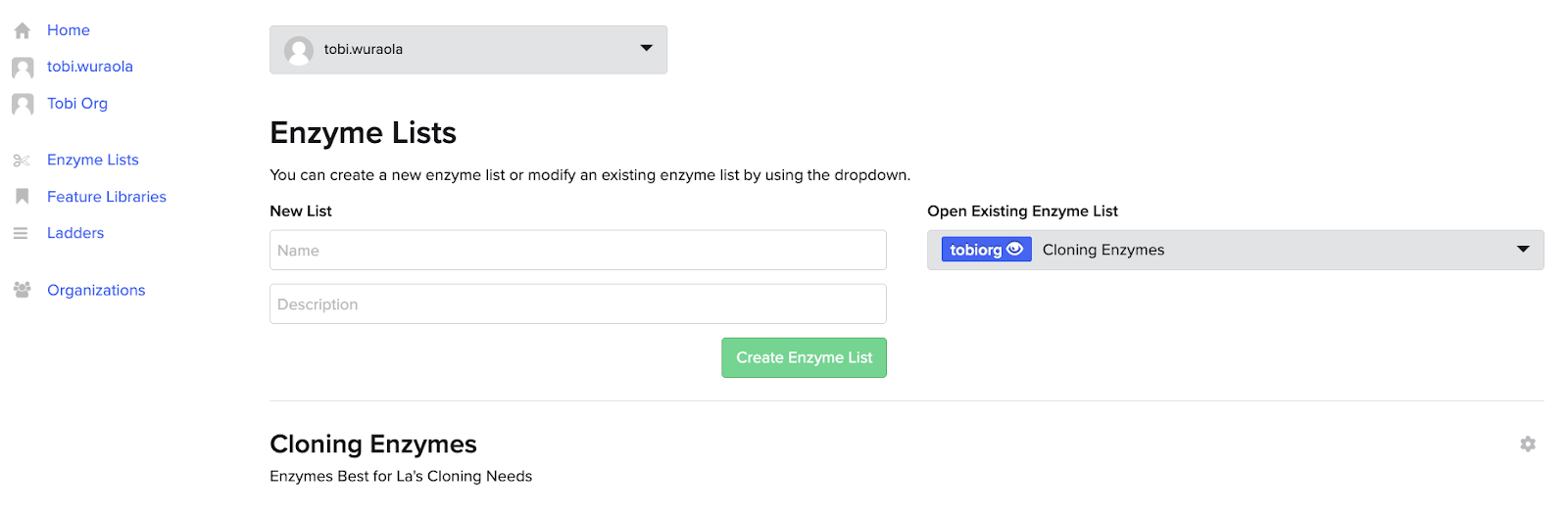The image size is (1568, 515).
Task: Expand the tobi.wuraola account dropdown
Action: [646, 49]
